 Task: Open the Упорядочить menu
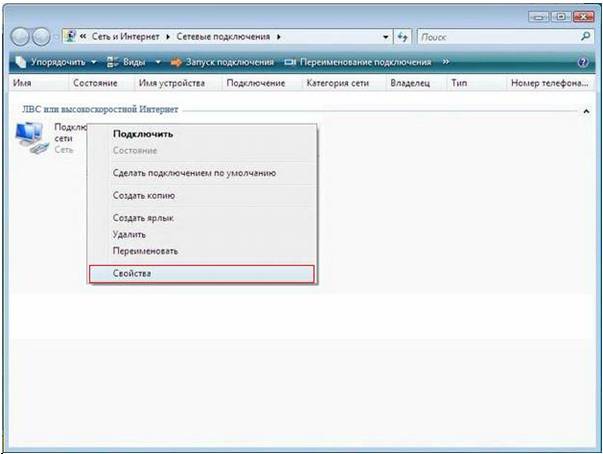coord(55,62)
